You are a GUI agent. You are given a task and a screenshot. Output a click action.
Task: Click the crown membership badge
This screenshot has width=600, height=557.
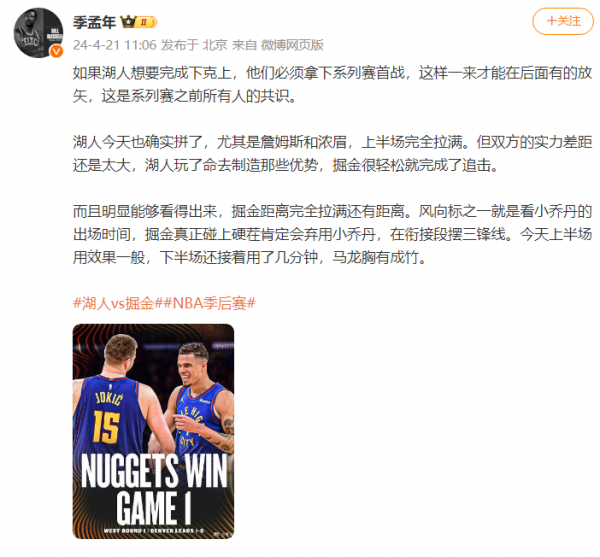click(x=128, y=22)
